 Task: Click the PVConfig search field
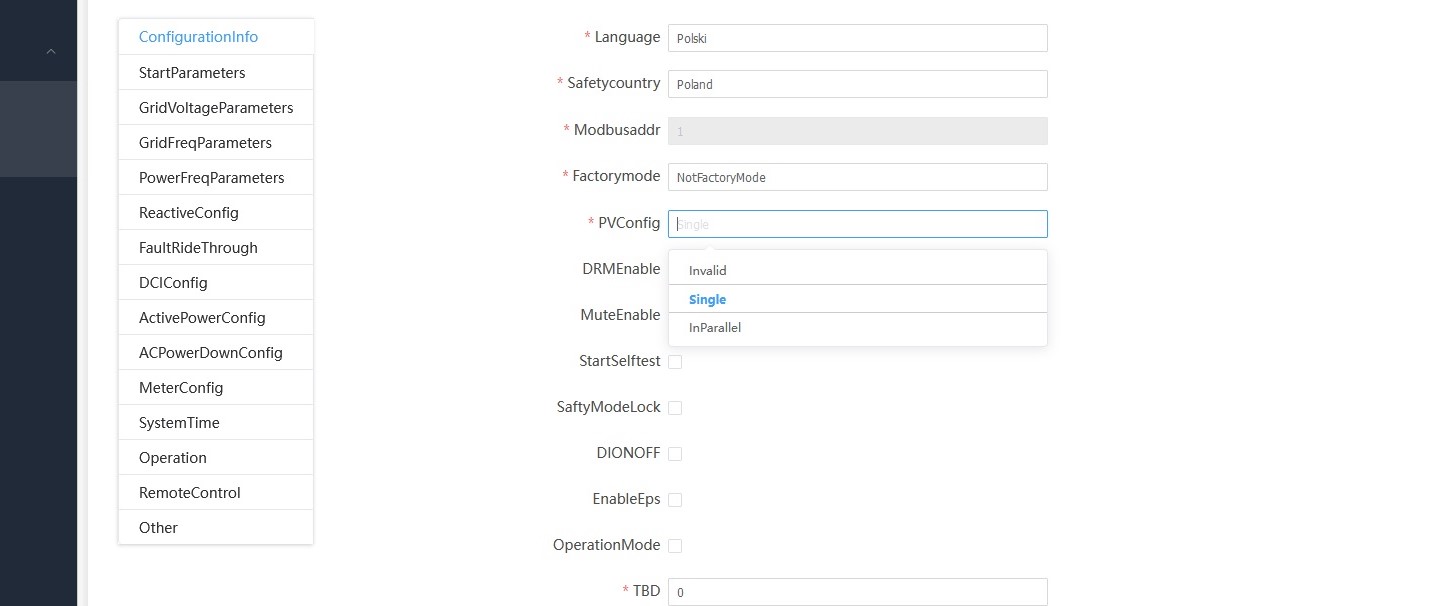click(857, 224)
